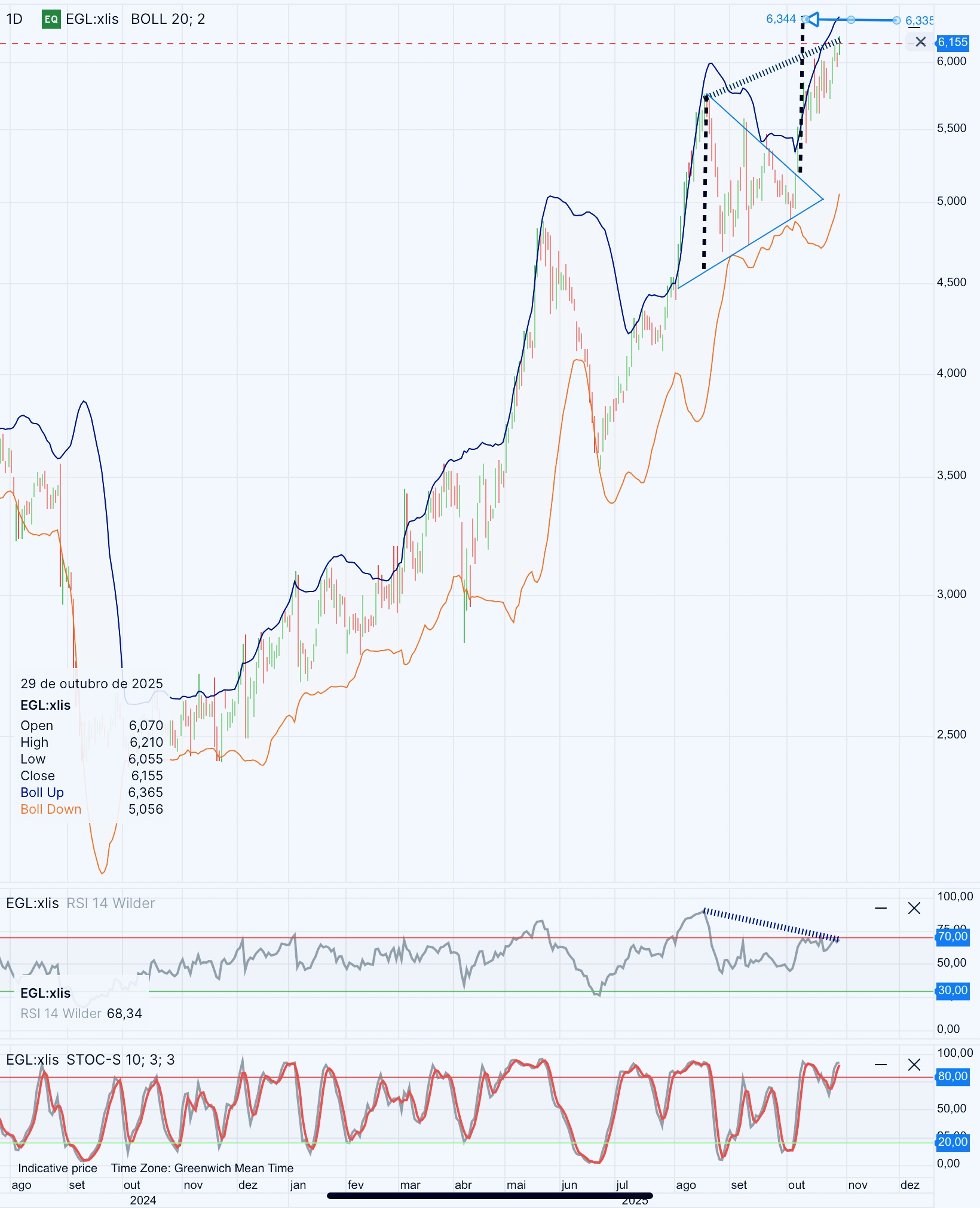Select the blue 6,155 current price tag
The height and width of the screenshot is (1208, 980).
[953, 42]
